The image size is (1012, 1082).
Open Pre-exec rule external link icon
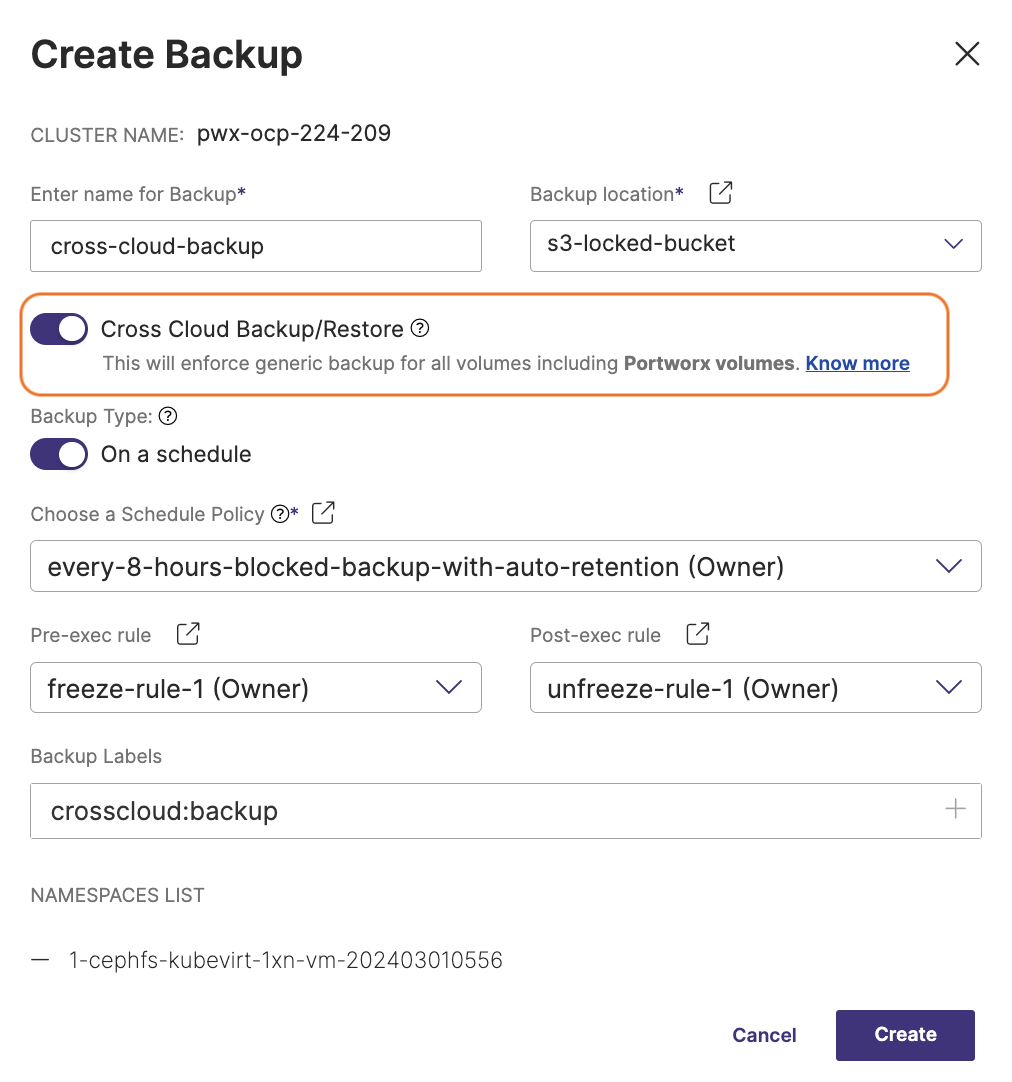[x=188, y=634]
